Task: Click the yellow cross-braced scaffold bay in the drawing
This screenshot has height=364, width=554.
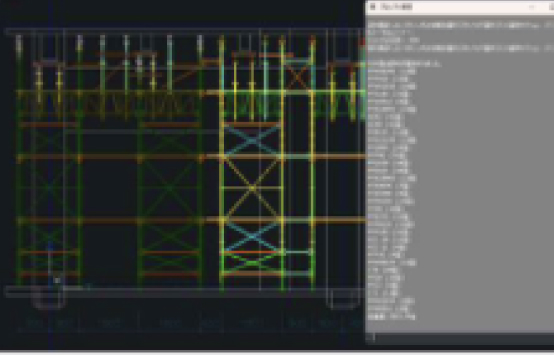Action: (252, 188)
